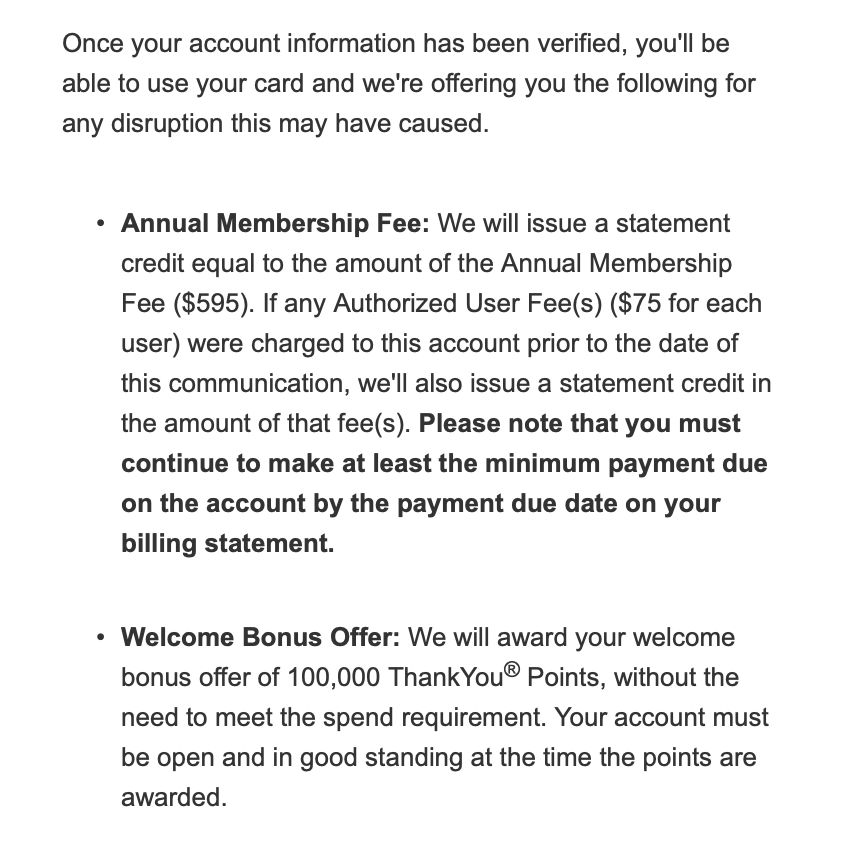Click the bold "billing statement." text

(227, 544)
